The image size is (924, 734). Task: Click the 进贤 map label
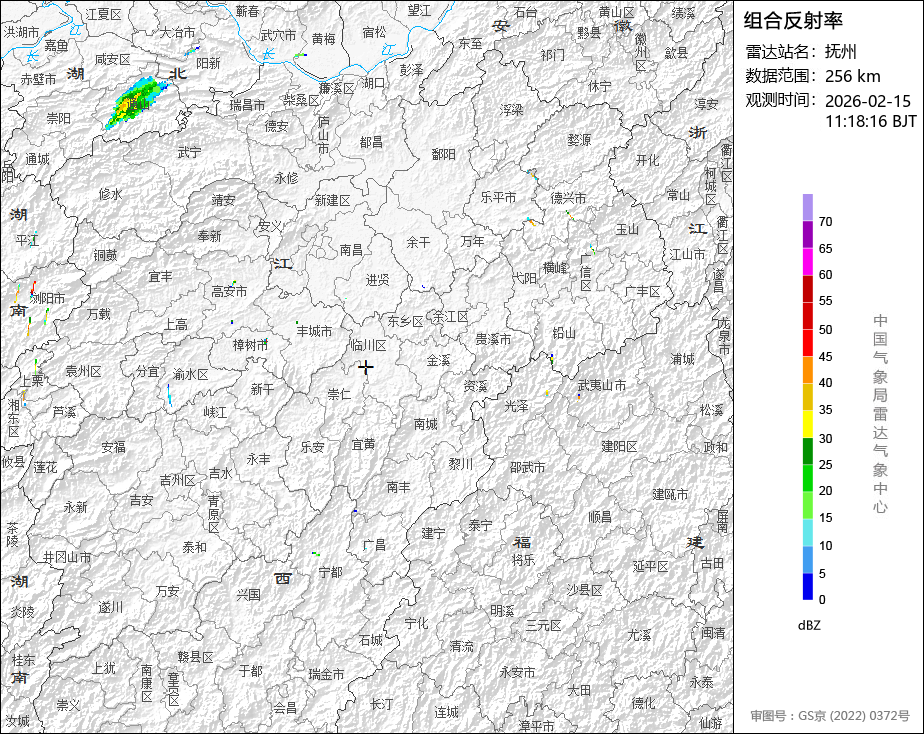click(377, 280)
